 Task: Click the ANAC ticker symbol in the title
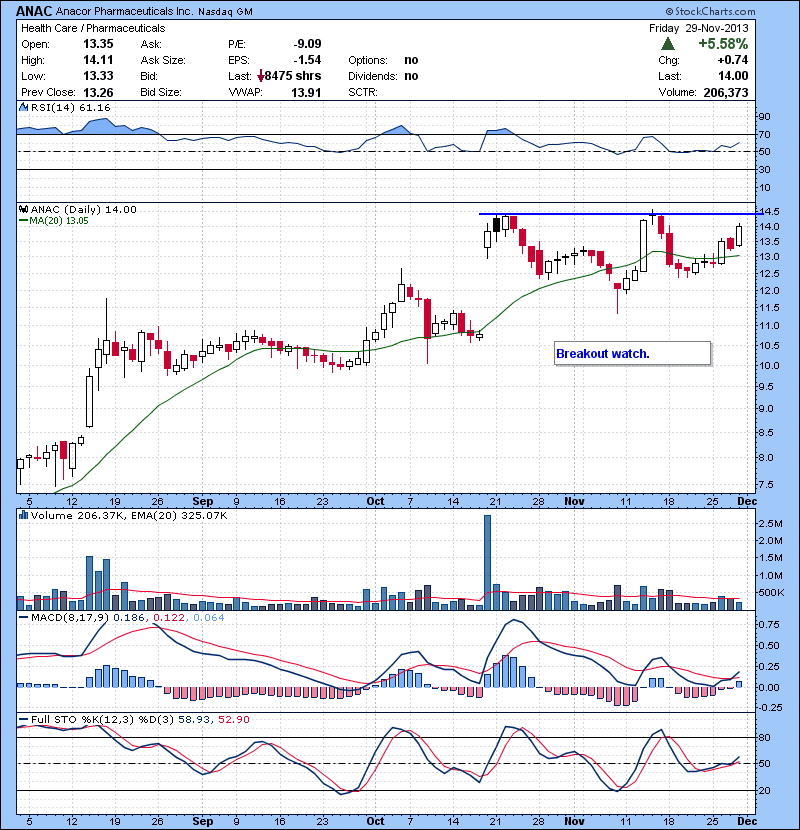pyautogui.click(x=34, y=11)
